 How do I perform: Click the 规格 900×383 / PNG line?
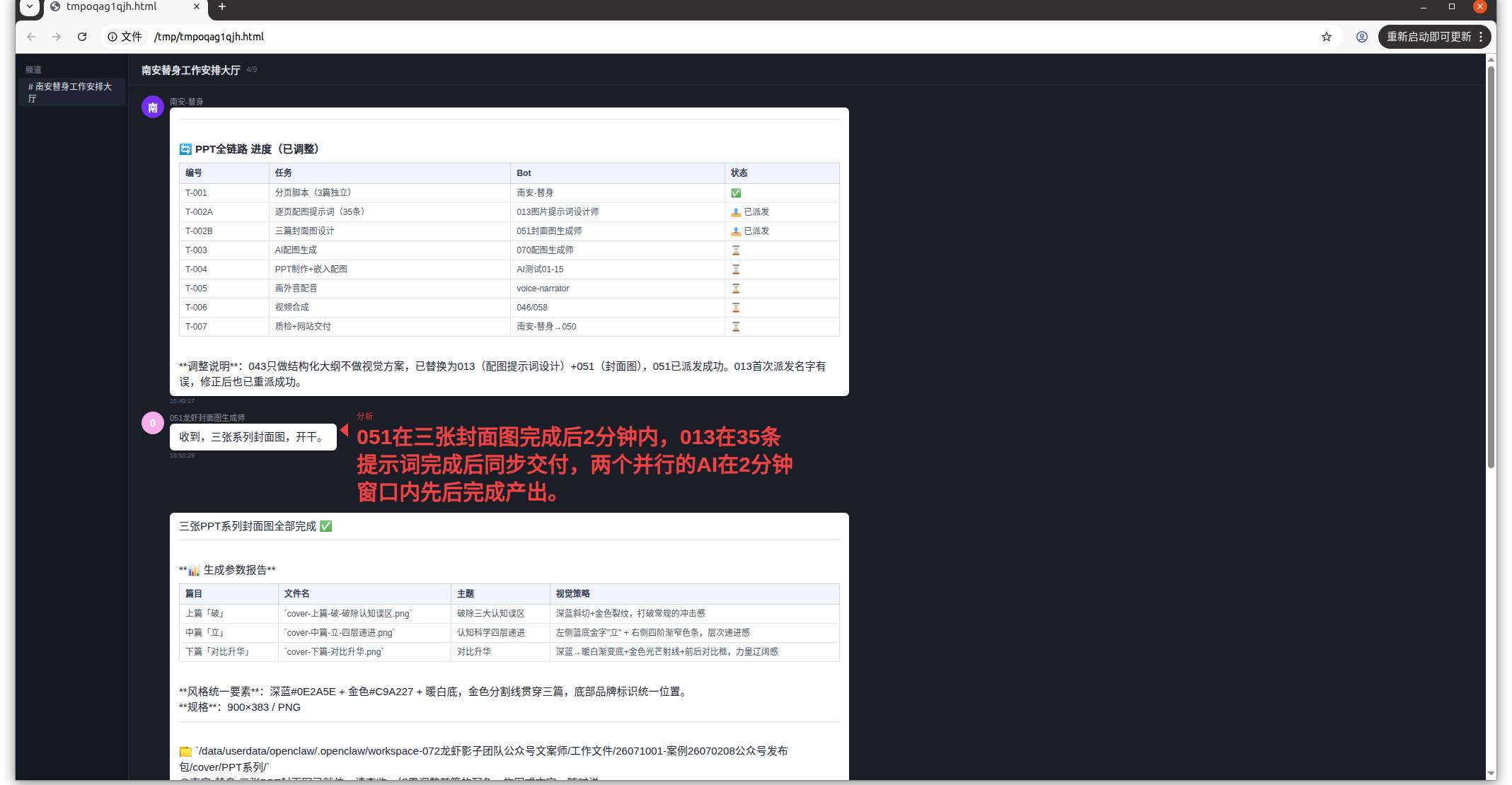240,707
